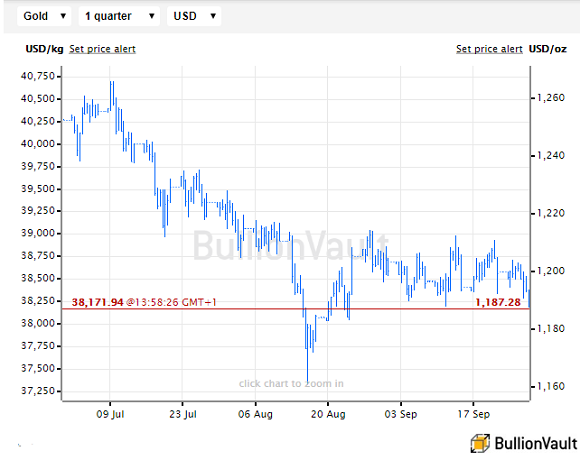Click the 06 Aug date axis label
This screenshot has width=580, height=460.
click(x=255, y=414)
